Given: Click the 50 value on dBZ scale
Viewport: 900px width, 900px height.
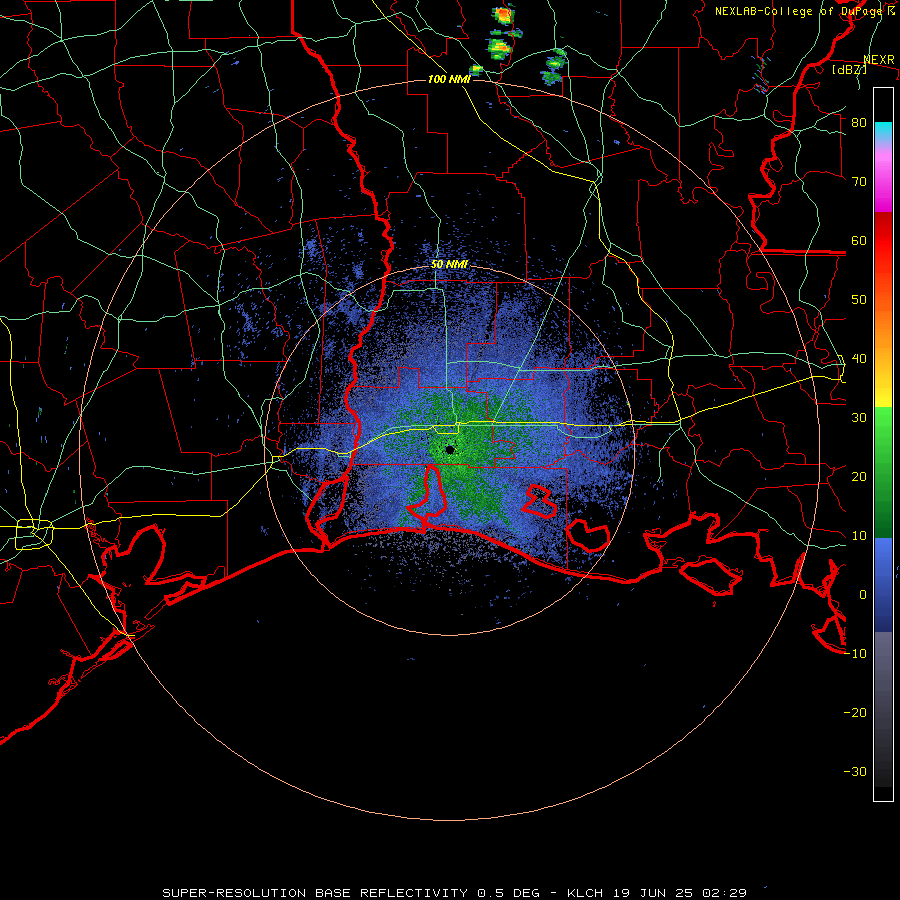Looking at the screenshot, I should (859, 300).
